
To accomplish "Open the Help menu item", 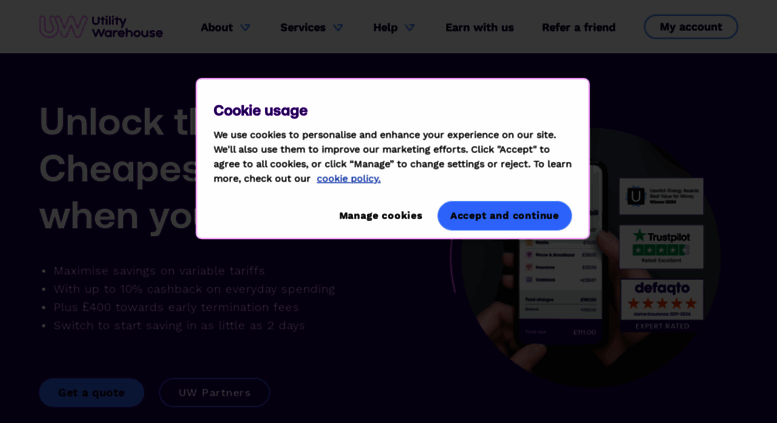I will click(x=385, y=27).
